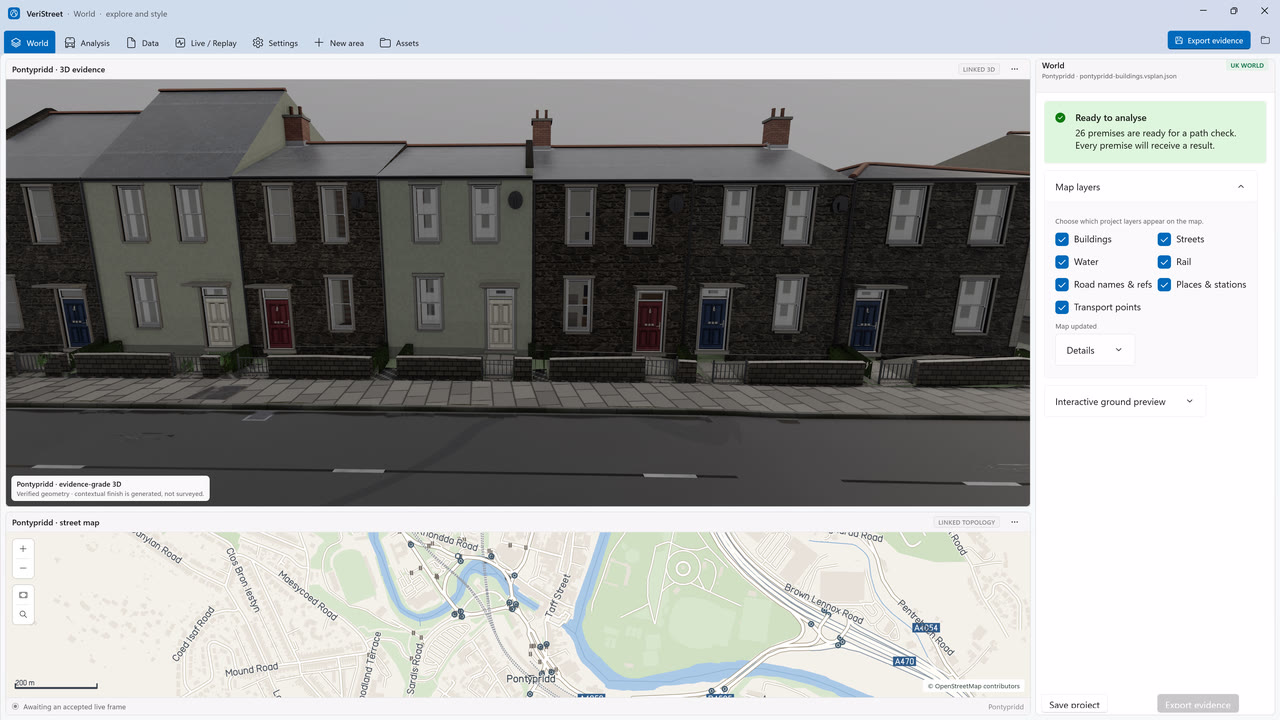The image size is (1280, 720).
Task: Collapse the Map layers section
Action: (x=1150, y=187)
